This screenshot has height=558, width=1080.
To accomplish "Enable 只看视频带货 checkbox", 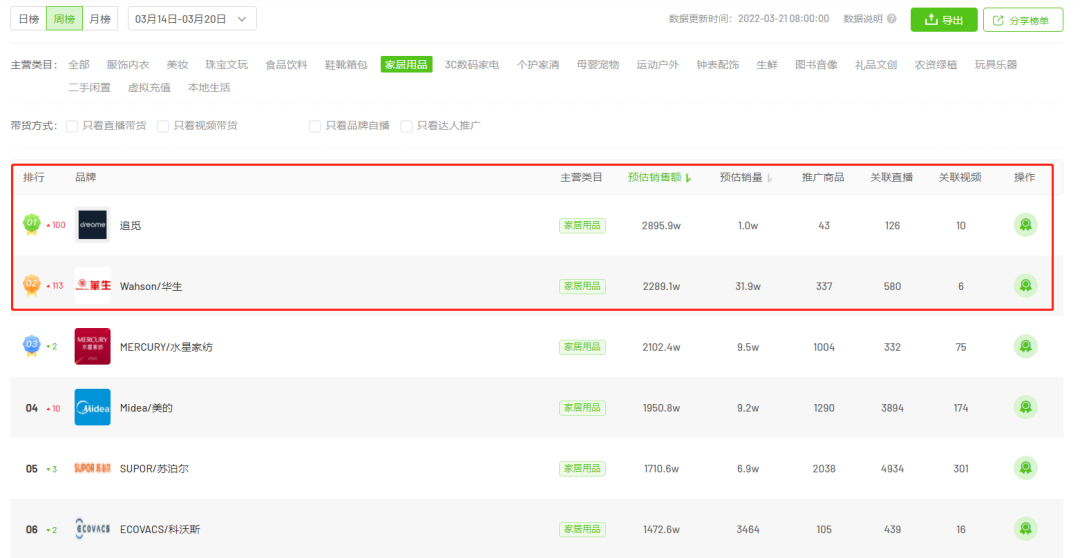I will point(163,126).
